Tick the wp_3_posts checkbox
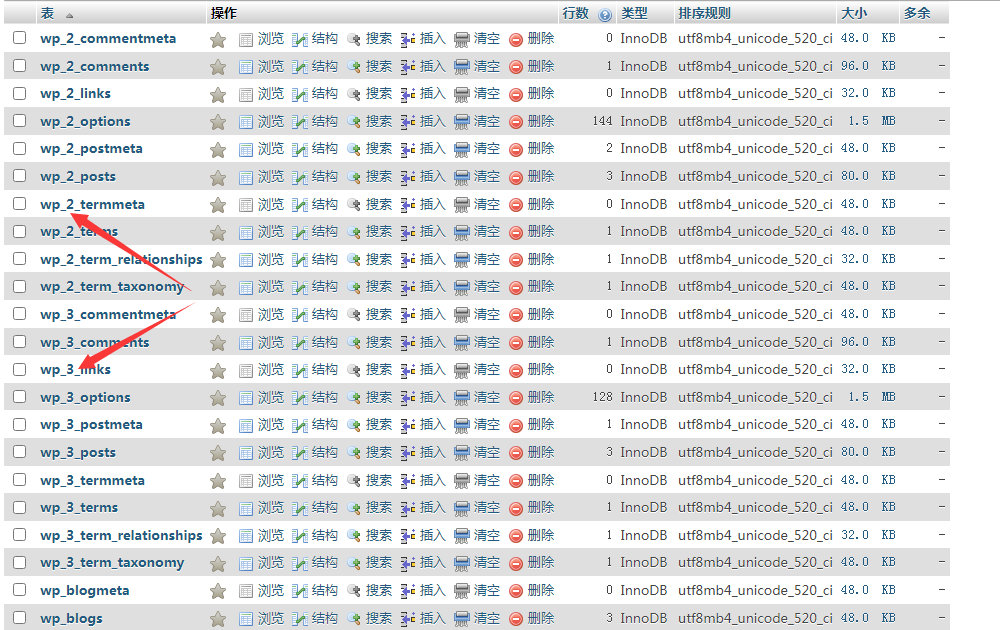The width and height of the screenshot is (1000, 630). click(20, 451)
